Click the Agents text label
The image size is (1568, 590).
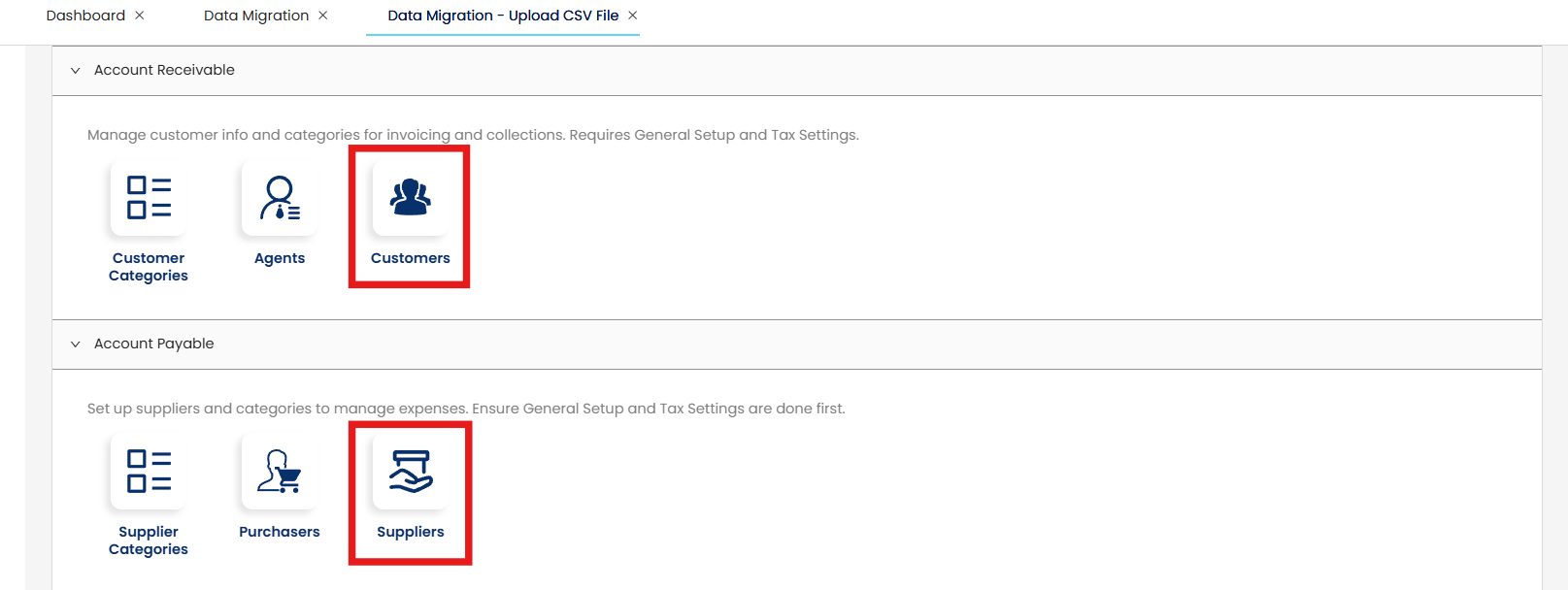tap(280, 258)
